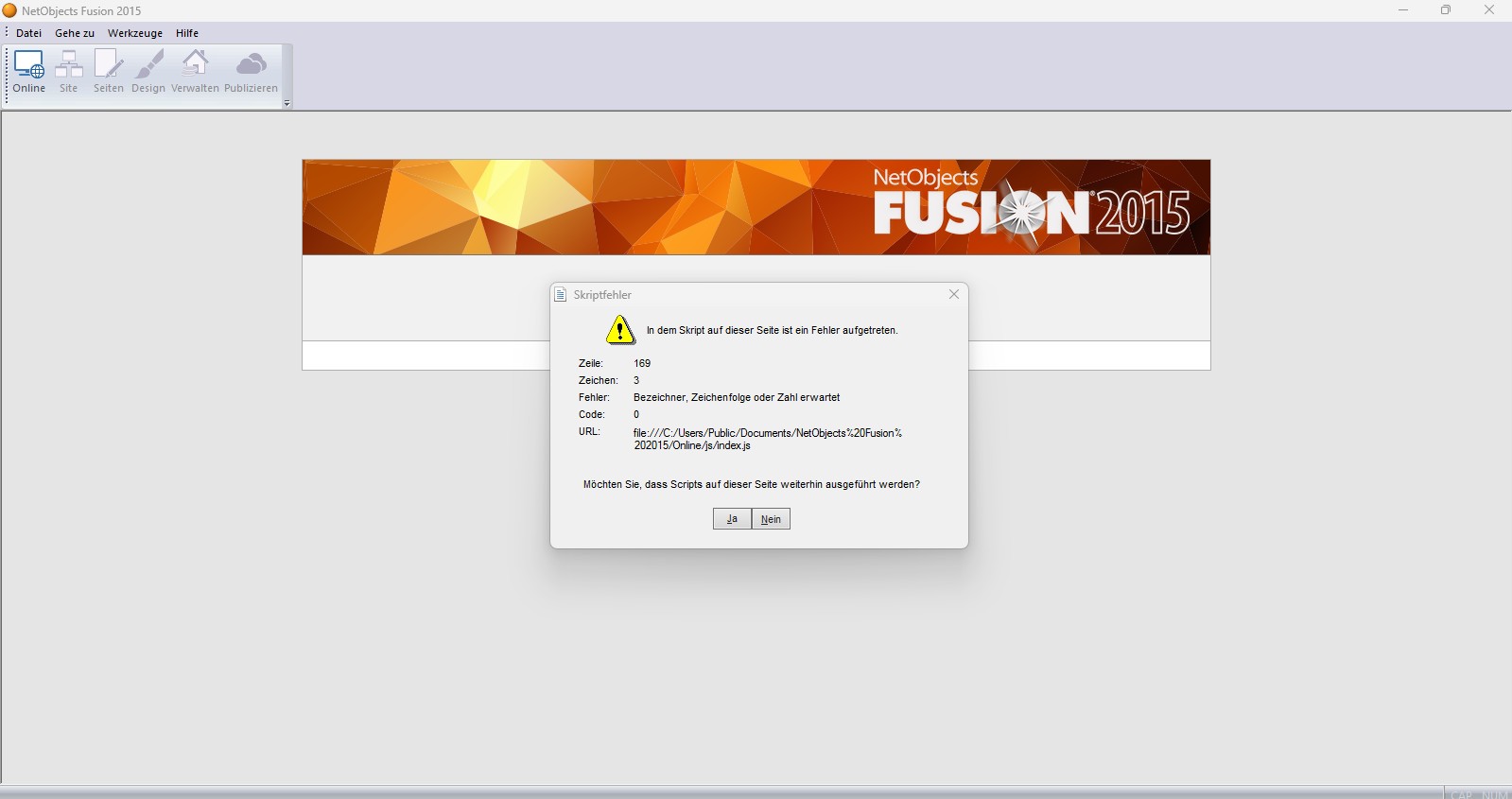This screenshot has width=1512, height=799.
Task: Click the NetObjects Fusion title bar logo
Action: [x=9, y=10]
